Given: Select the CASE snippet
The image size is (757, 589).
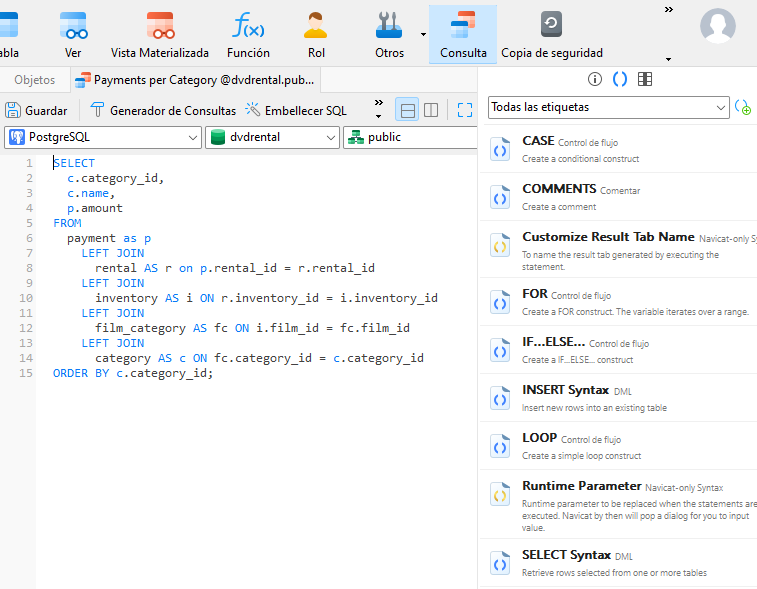Looking at the screenshot, I should [x=618, y=149].
